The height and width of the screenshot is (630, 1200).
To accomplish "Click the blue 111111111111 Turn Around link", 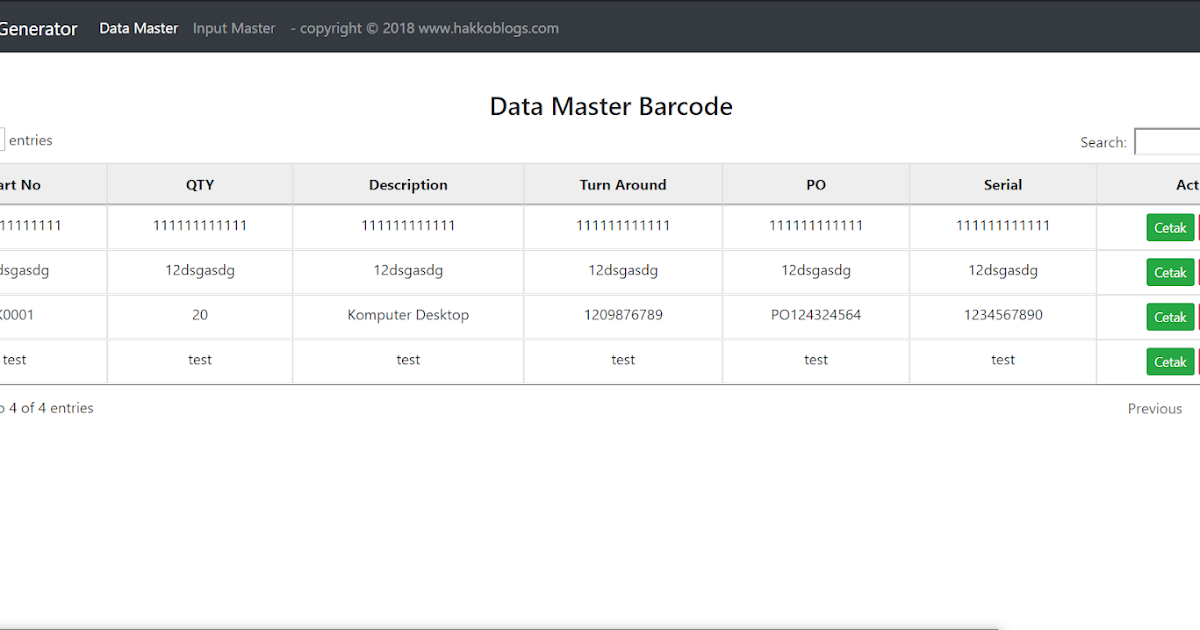I will pos(622,225).
